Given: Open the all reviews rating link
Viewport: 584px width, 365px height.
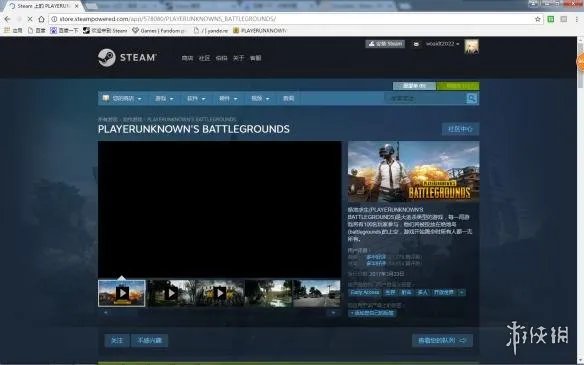Looking at the screenshot, I should (x=376, y=263).
